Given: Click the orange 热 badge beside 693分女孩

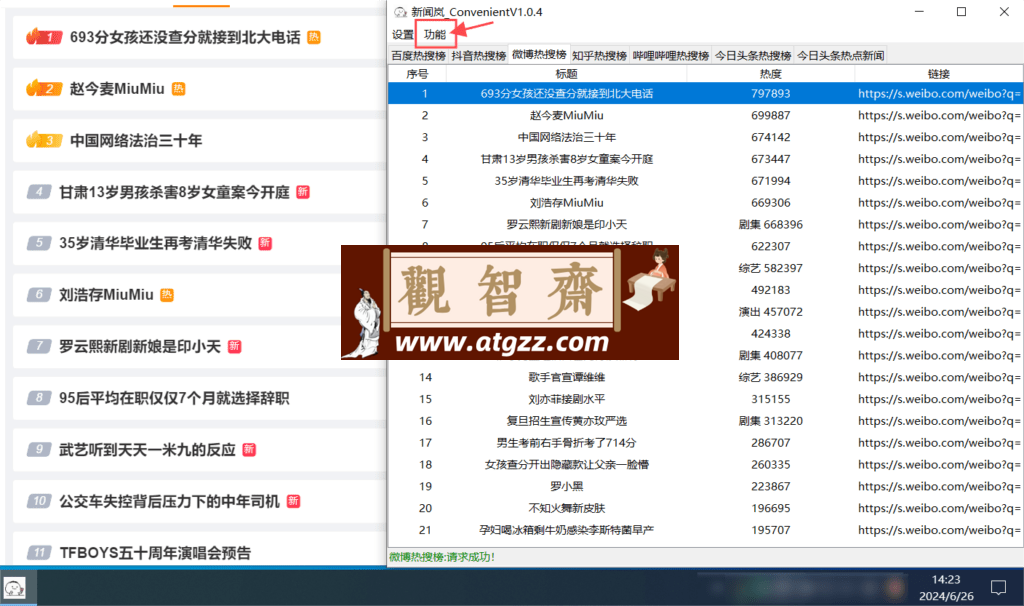Looking at the screenshot, I should 314,37.
